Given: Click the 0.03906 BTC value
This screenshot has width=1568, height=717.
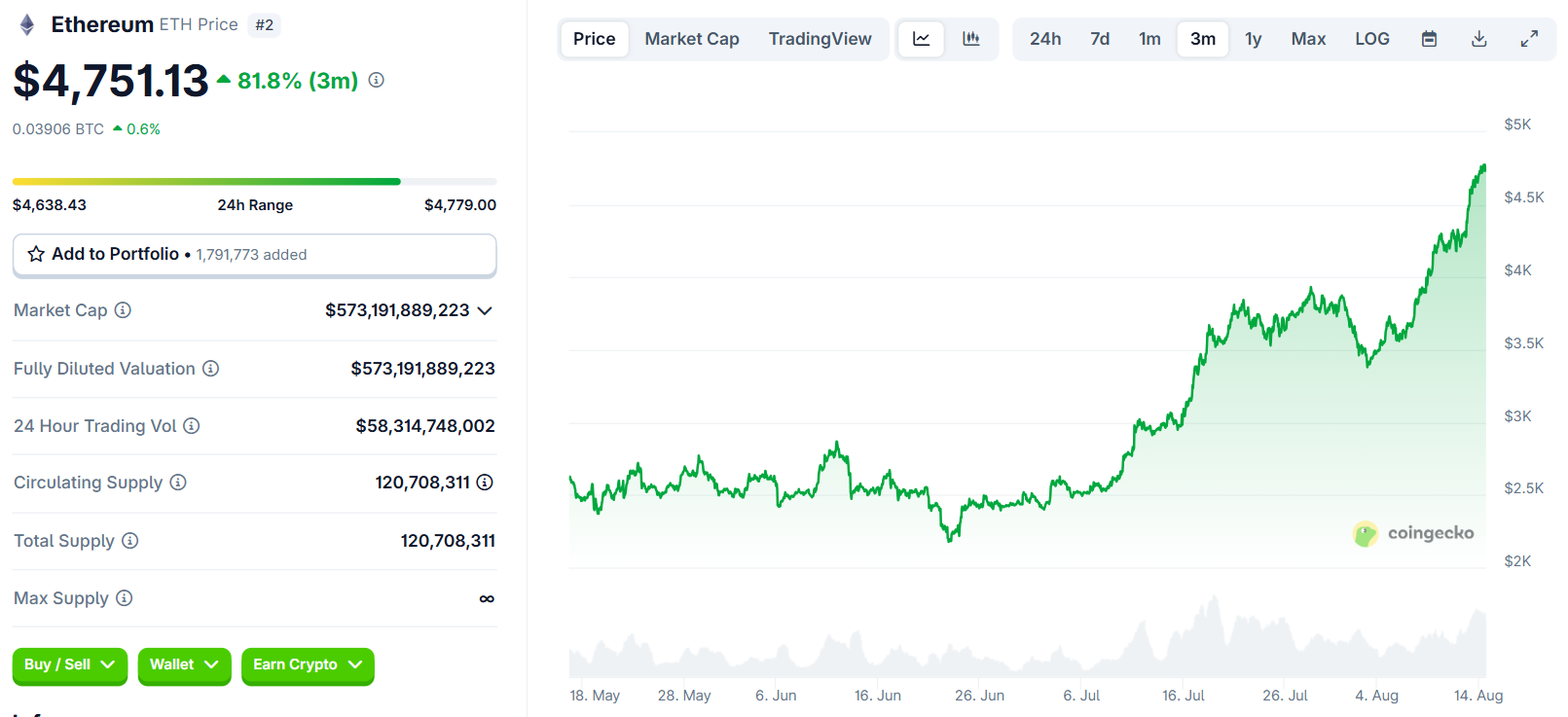Looking at the screenshot, I should (x=58, y=129).
